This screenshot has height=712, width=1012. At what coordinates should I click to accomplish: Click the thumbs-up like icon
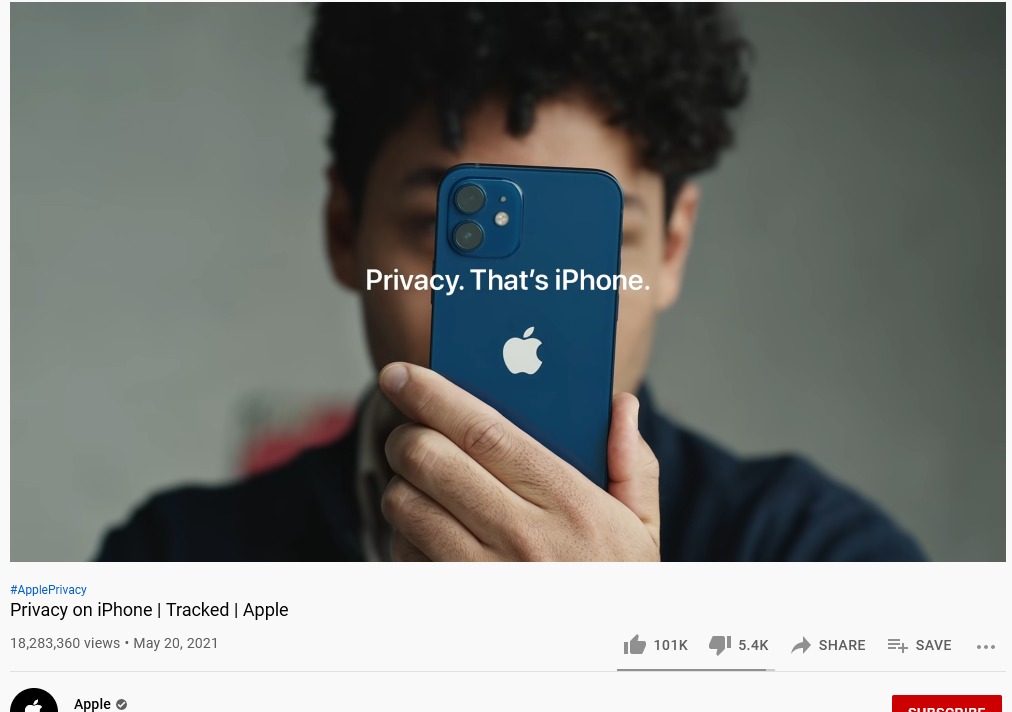tap(634, 645)
